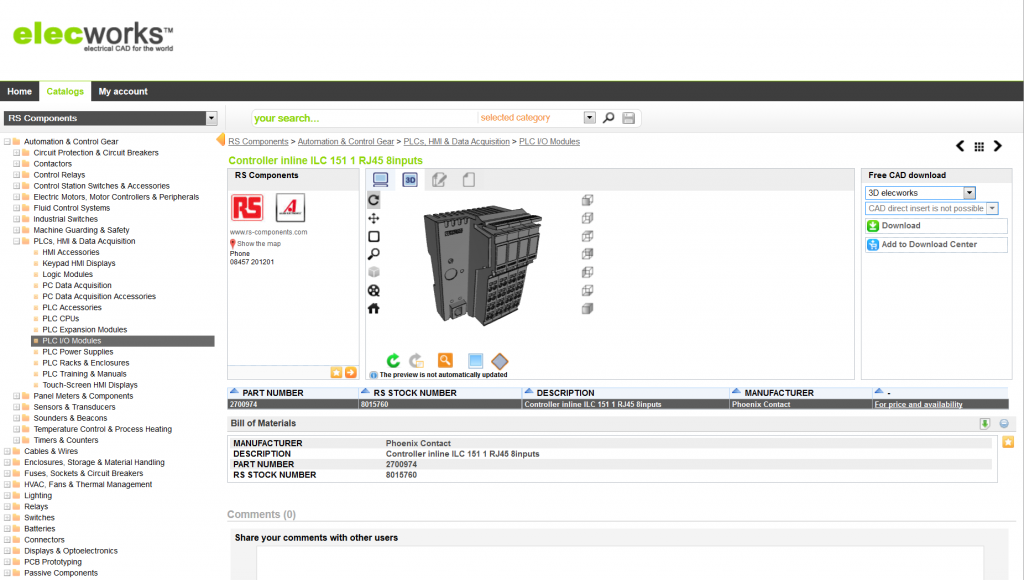Viewport: 1024px width, 580px height.
Task: Click the Phoenix Contact 3D model preview
Action: [483, 266]
